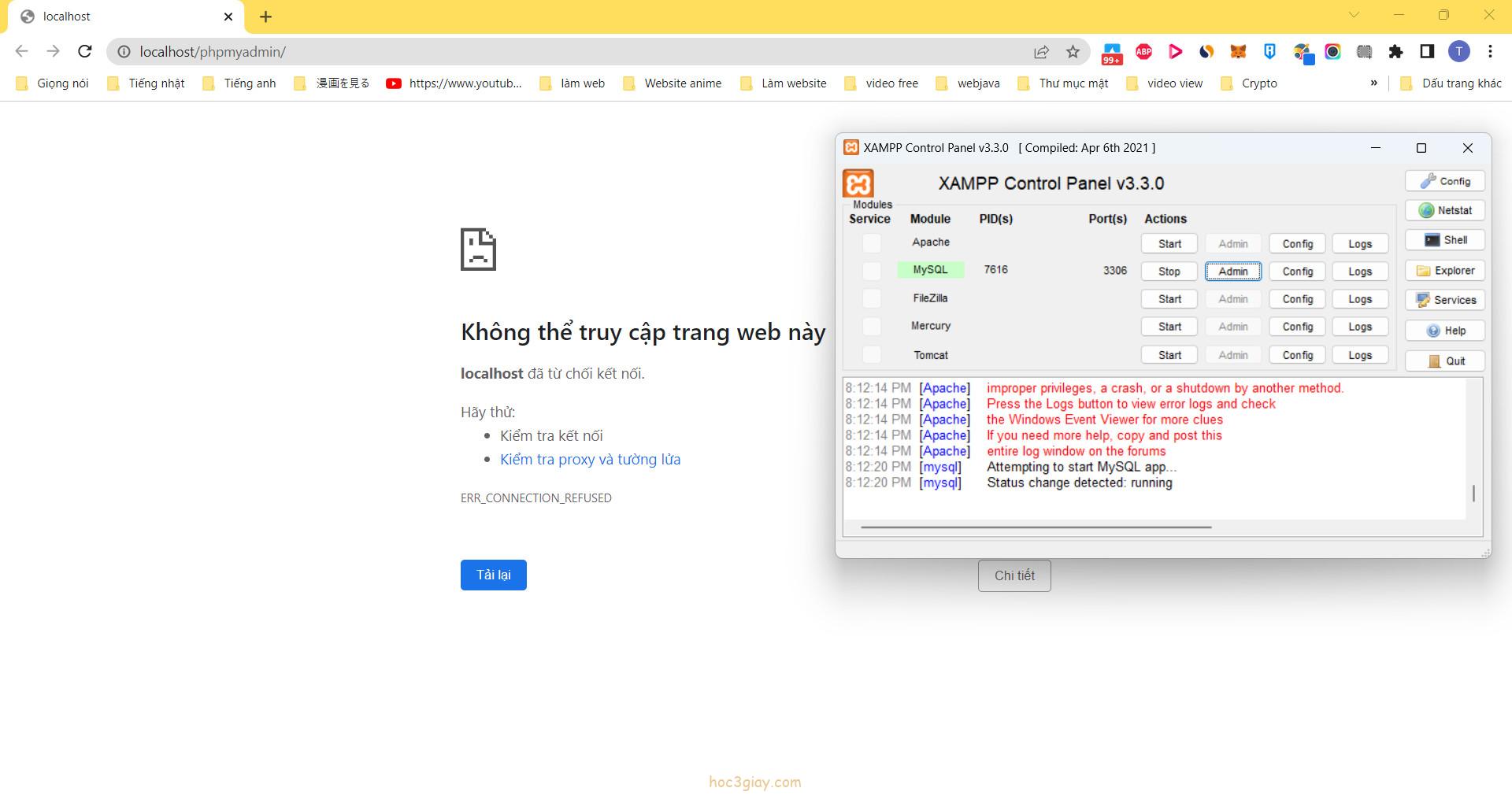Toggle the FileZilla service checkbox

(x=872, y=298)
